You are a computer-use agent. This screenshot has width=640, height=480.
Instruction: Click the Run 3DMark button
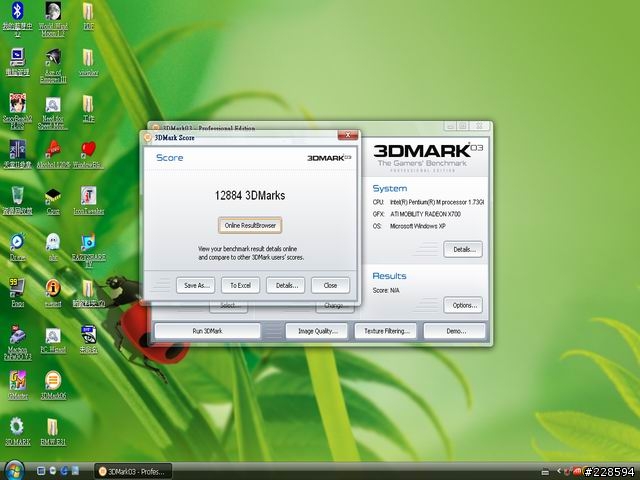coord(207,331)
